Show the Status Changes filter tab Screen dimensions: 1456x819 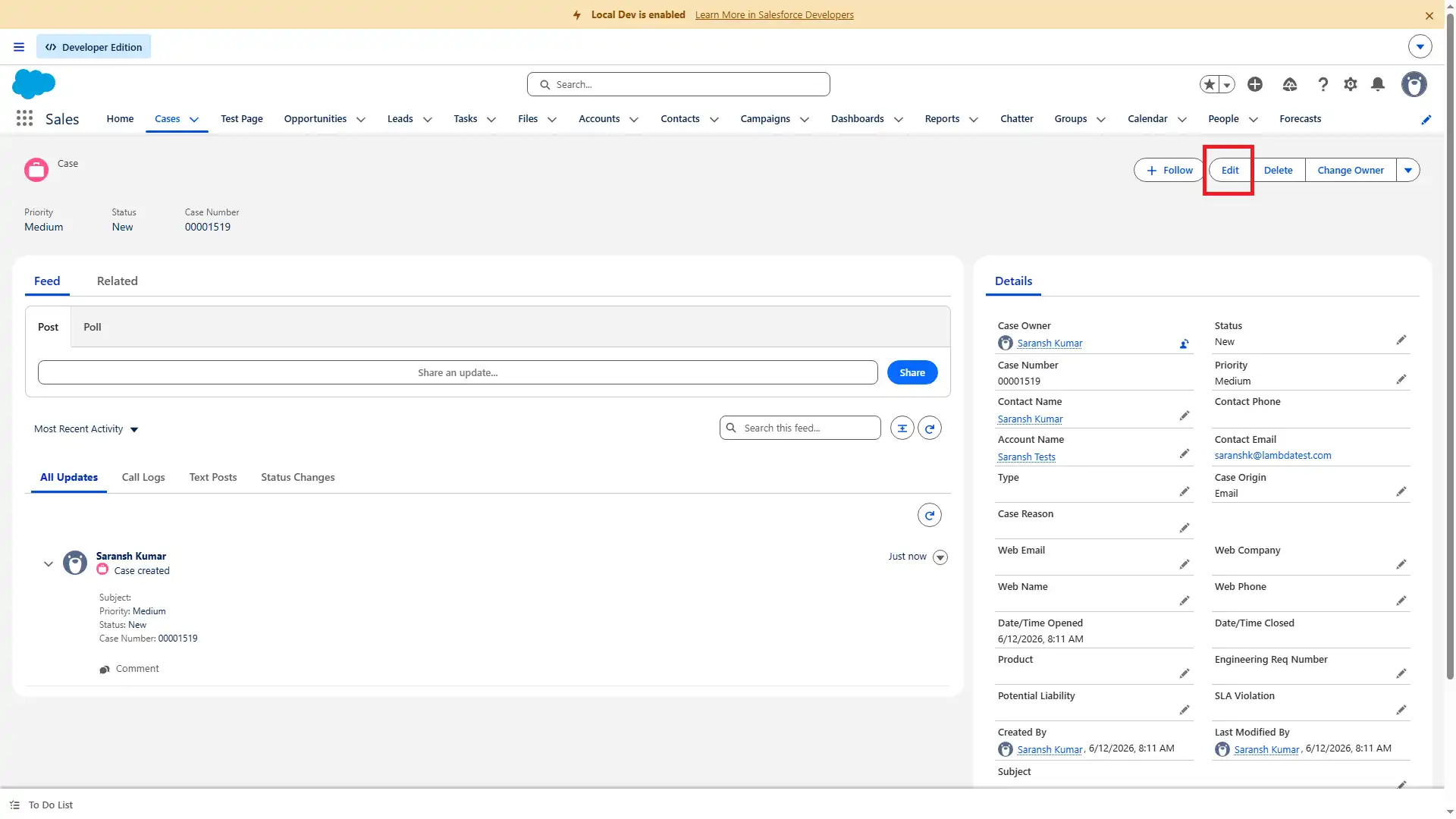click(x=298, y=478)
